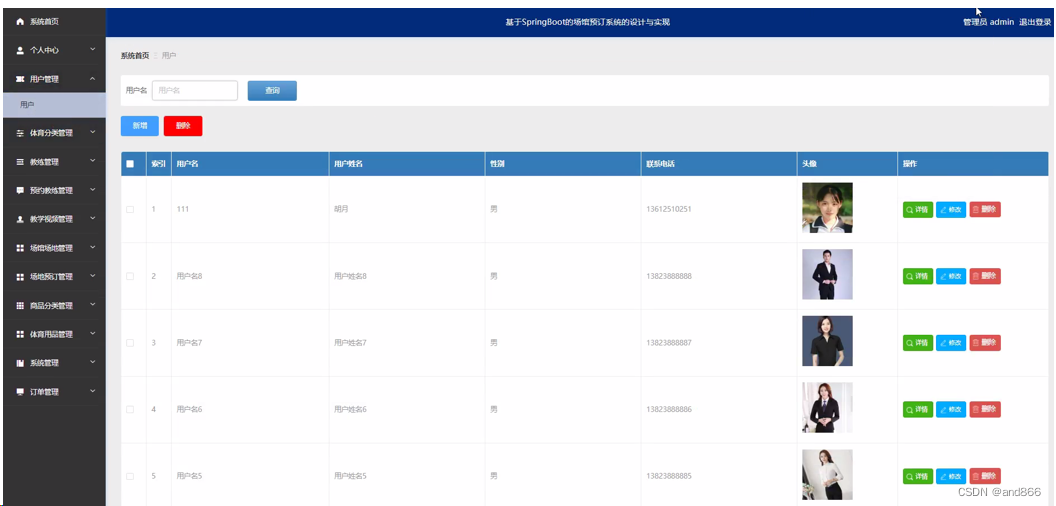The image size is (1056, 506).
Task: Click the grid icon beside 场馆场地管理
Action: [20, 248]
